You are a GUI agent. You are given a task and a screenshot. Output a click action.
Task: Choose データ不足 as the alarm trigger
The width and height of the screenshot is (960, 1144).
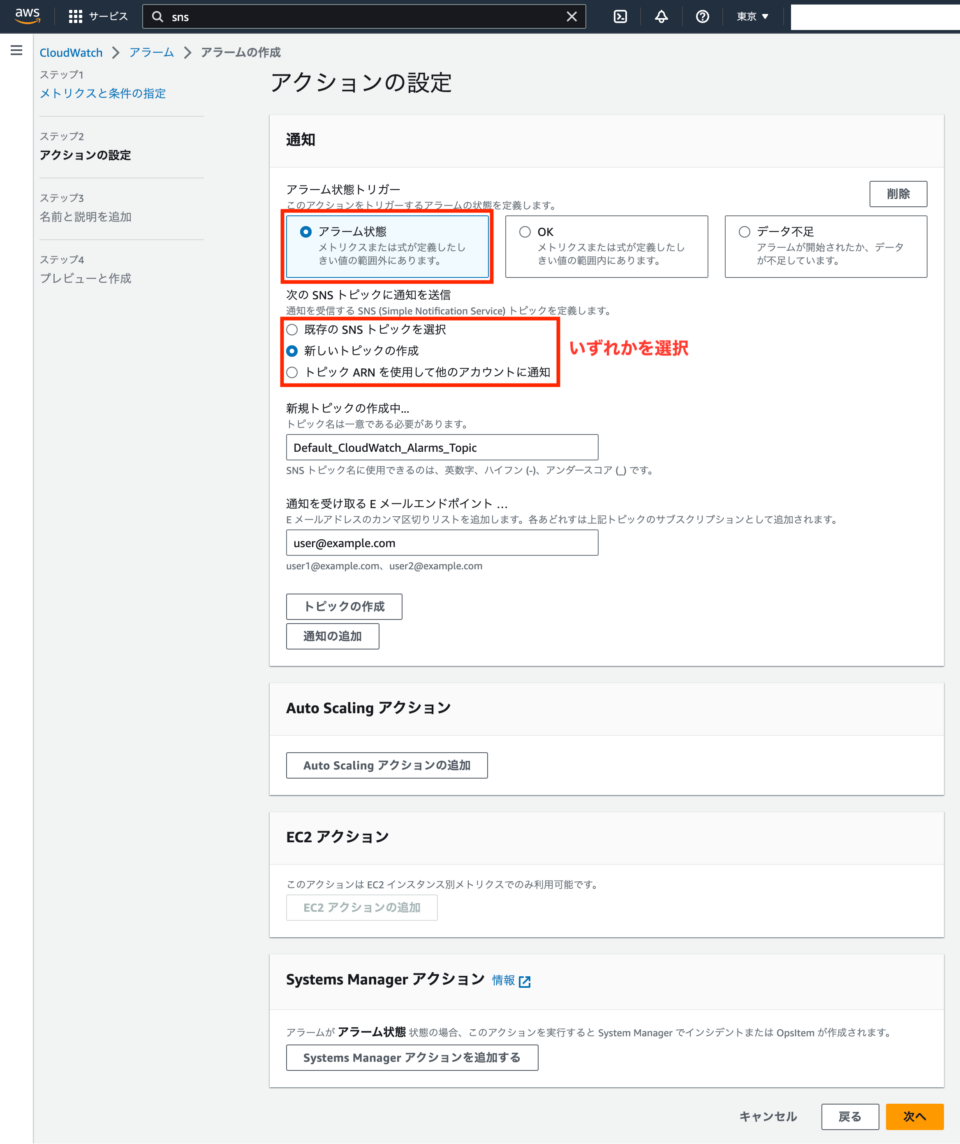pos(742,231)
